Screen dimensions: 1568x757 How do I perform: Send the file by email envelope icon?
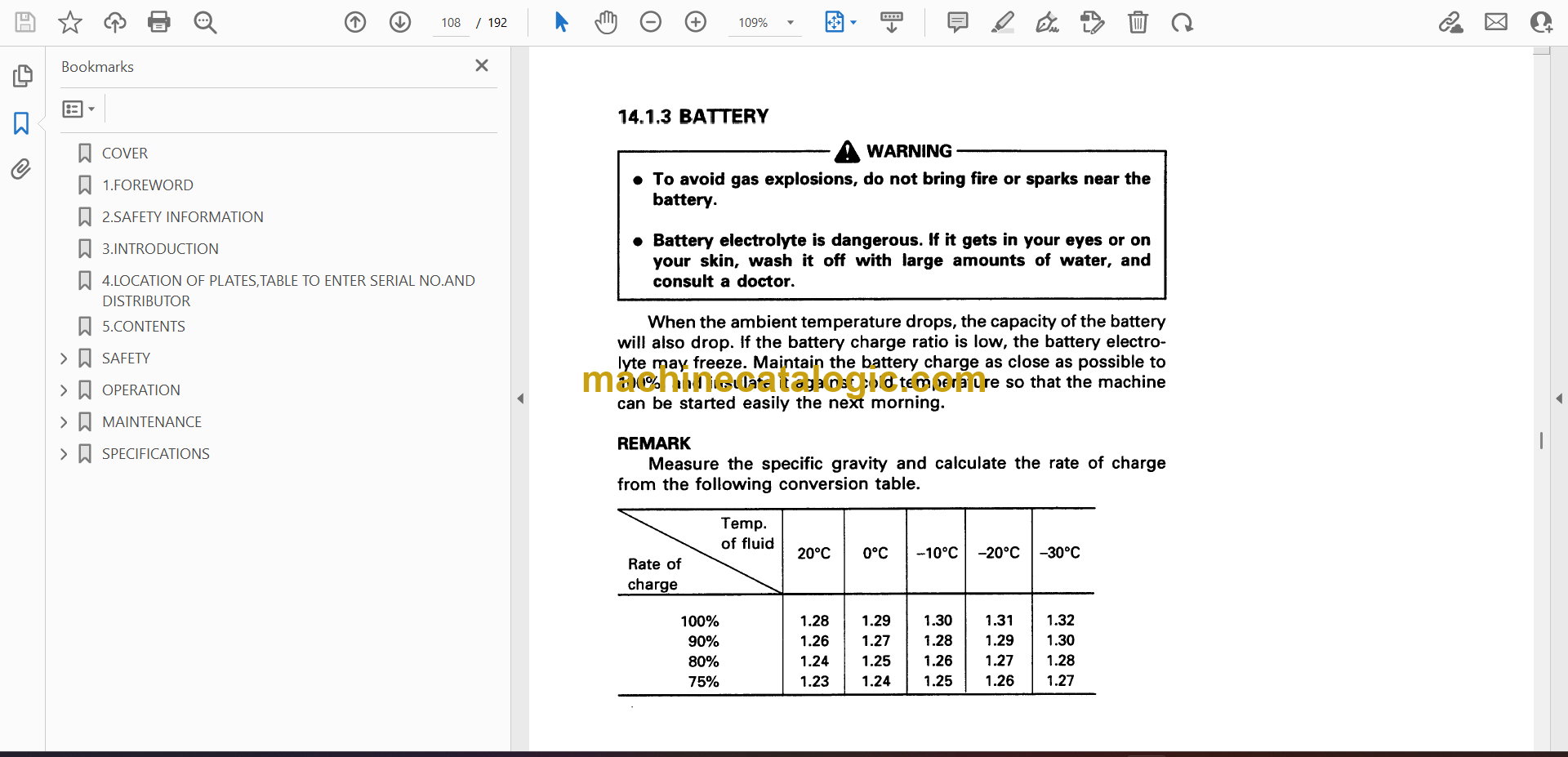coord(1496,22)
